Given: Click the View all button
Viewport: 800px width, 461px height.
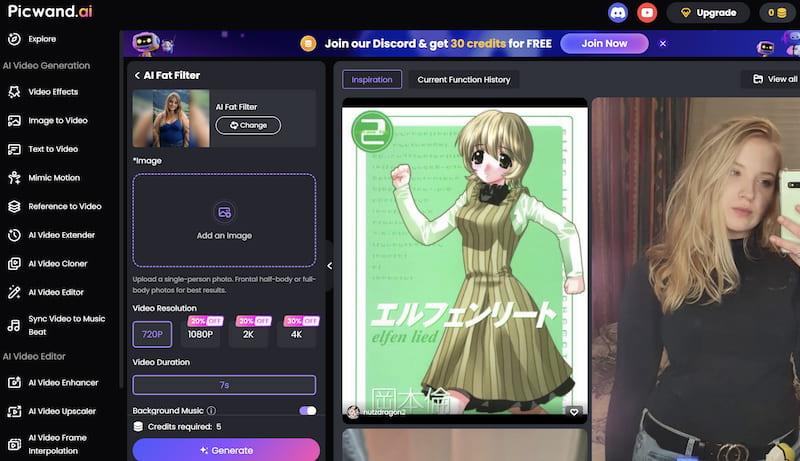Looking at the screenshot, I should click(x=774, y=79).
